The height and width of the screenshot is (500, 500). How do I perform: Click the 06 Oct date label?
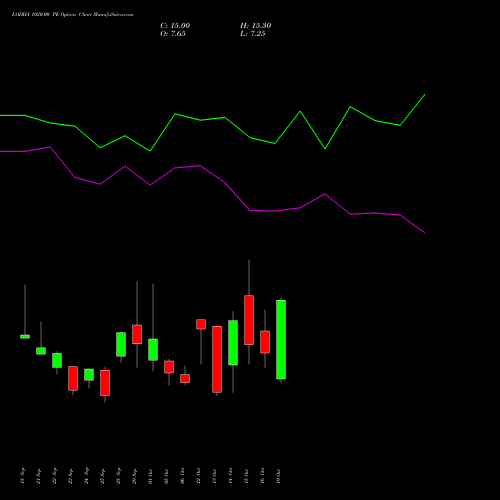click(182, 476)
